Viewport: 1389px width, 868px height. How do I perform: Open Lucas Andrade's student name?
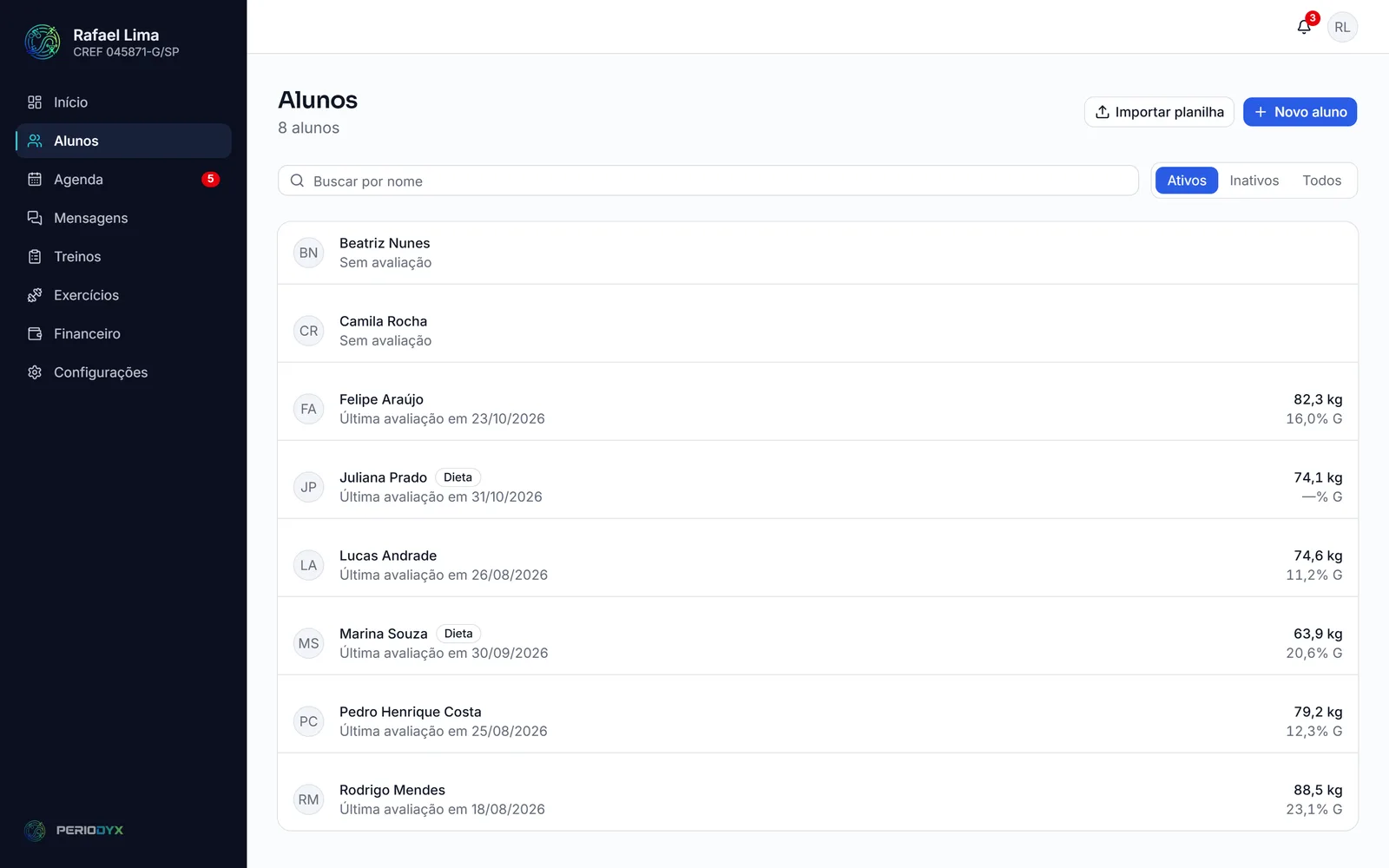point(388,556)
